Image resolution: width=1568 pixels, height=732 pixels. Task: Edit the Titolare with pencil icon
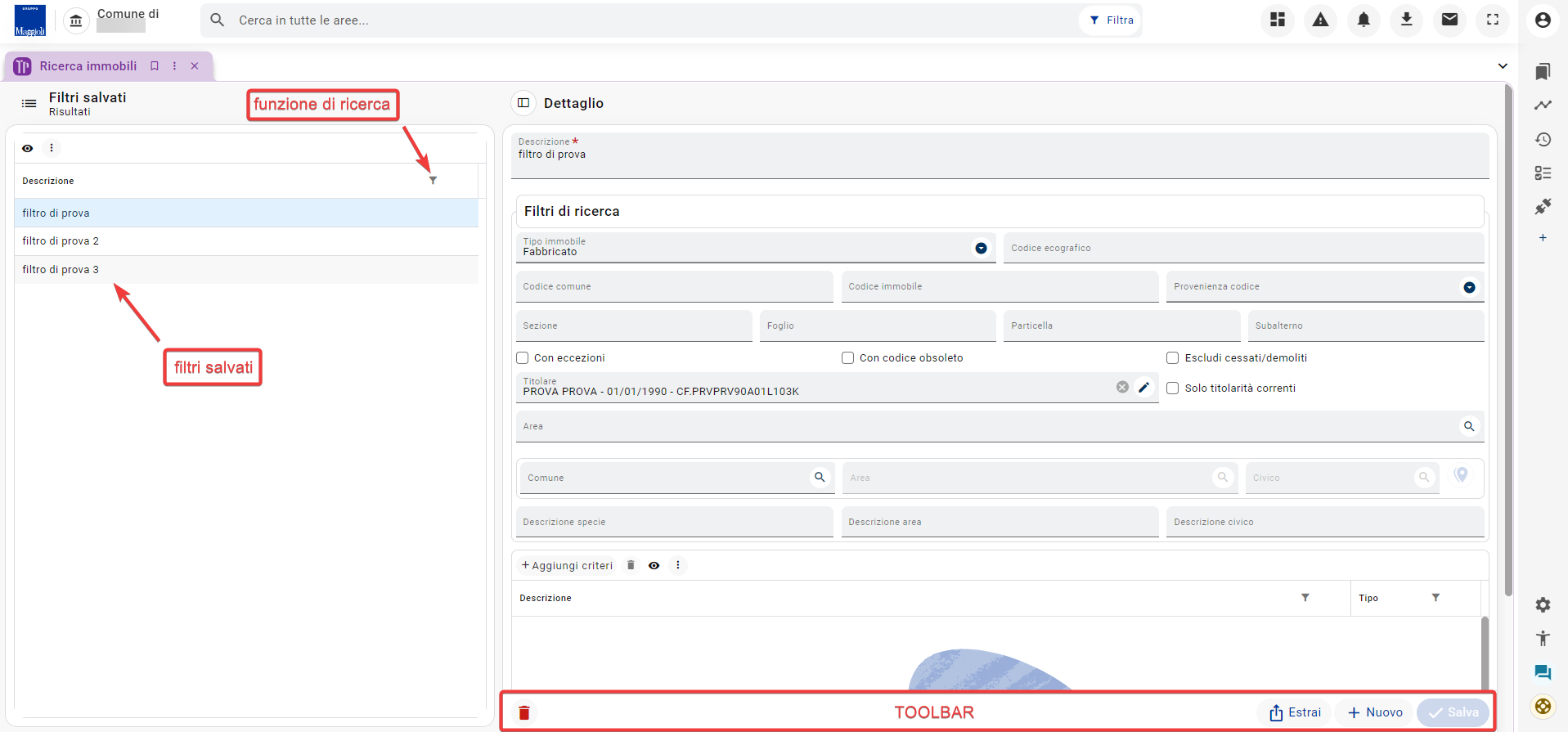[x=1143, y=387]
